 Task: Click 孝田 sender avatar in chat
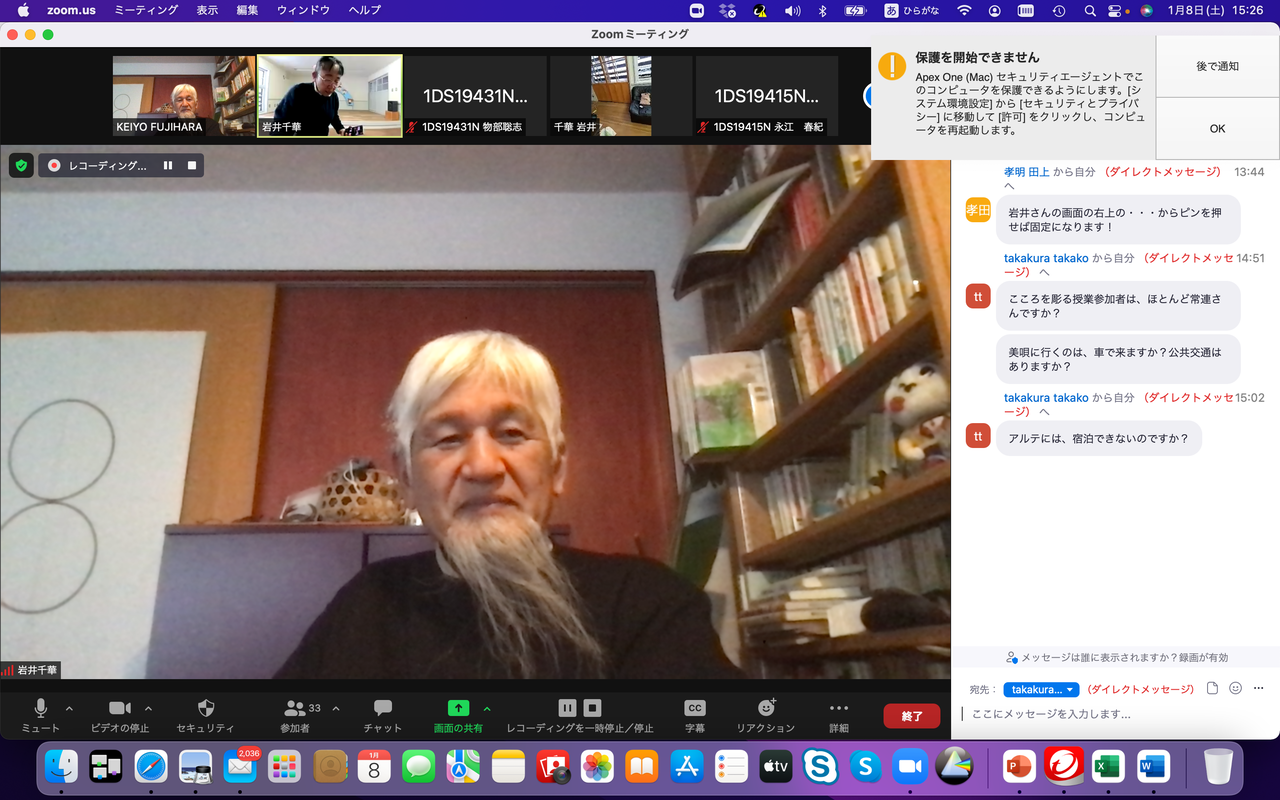(x=978, y=210)
